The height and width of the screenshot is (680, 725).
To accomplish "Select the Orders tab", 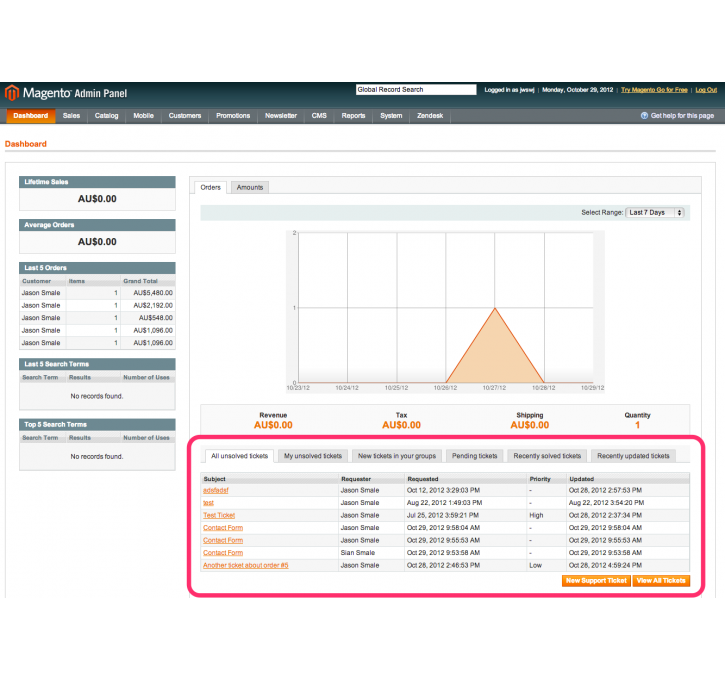I will click(x=210, y=187).
